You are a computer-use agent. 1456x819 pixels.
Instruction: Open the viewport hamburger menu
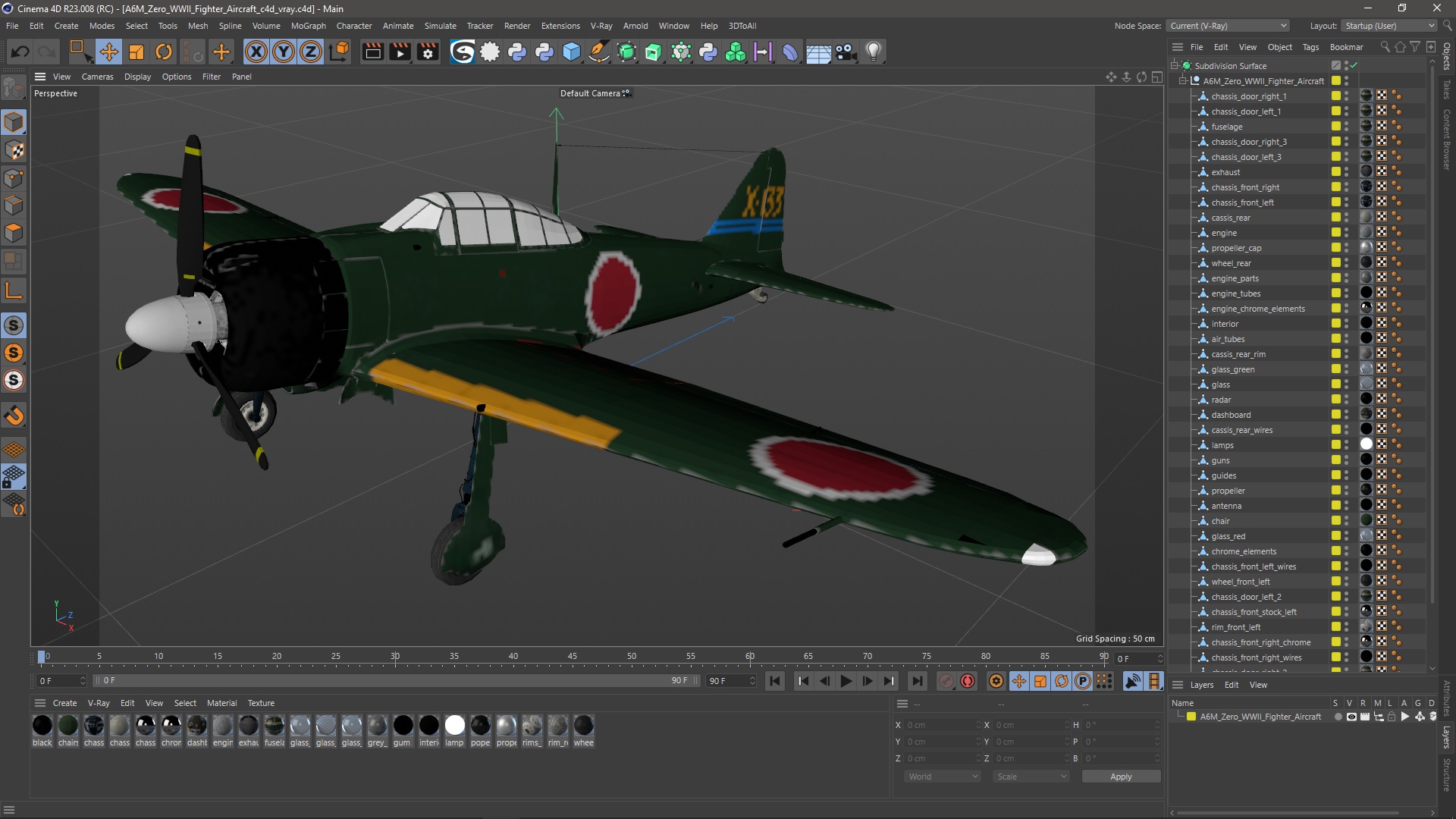tap(40, 77)
